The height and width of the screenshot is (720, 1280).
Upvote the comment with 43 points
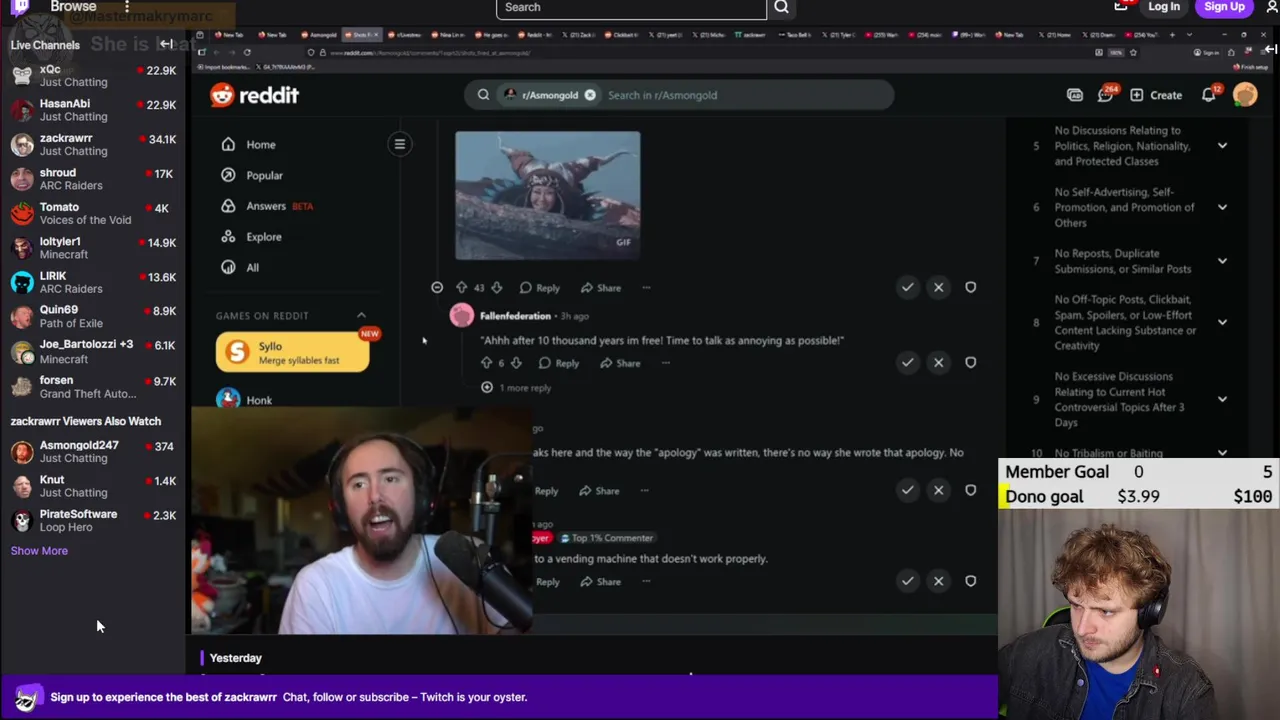[x=461, y=288]
